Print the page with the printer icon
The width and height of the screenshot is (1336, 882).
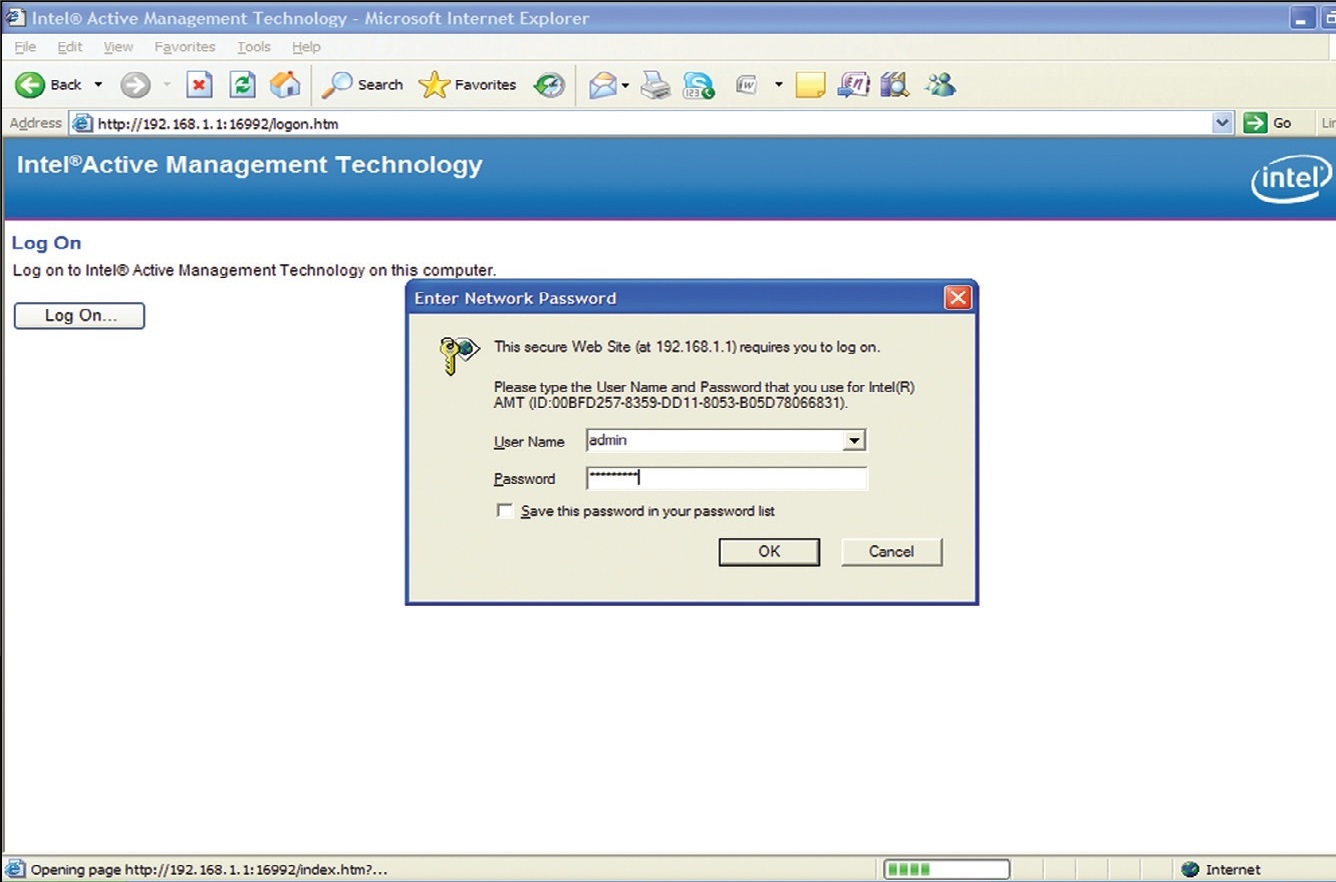tap(656, 86)
